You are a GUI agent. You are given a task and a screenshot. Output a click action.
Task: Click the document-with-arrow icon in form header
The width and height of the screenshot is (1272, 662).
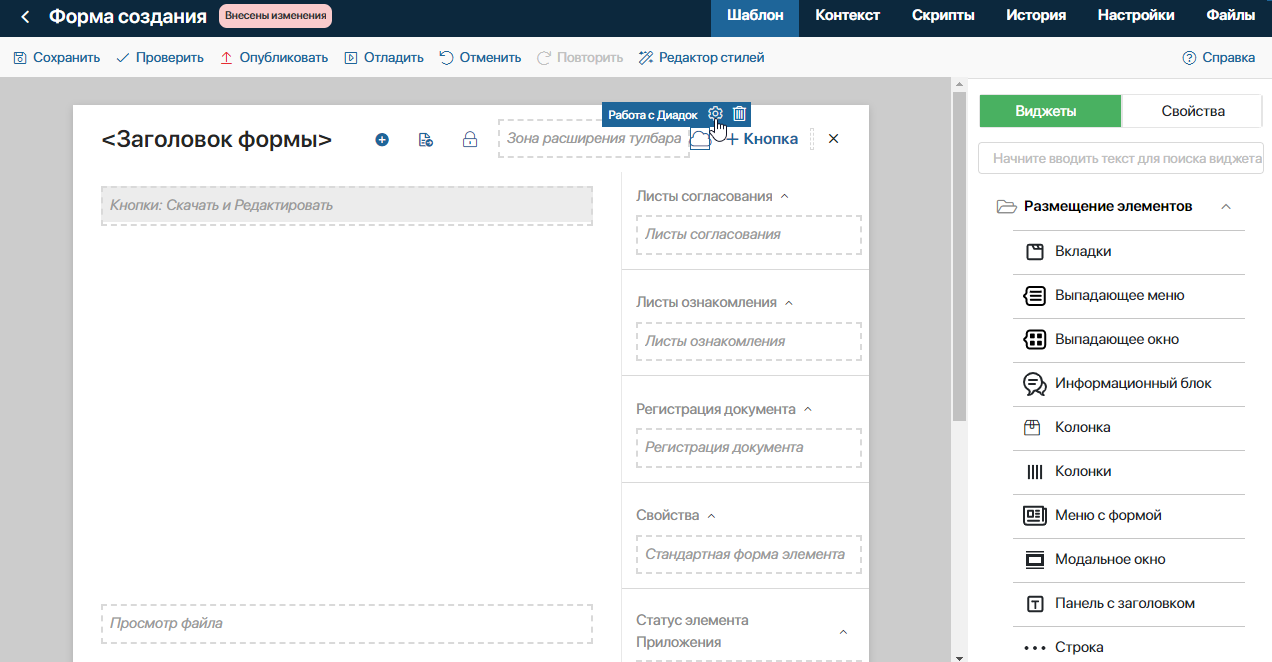click(425, 140)
